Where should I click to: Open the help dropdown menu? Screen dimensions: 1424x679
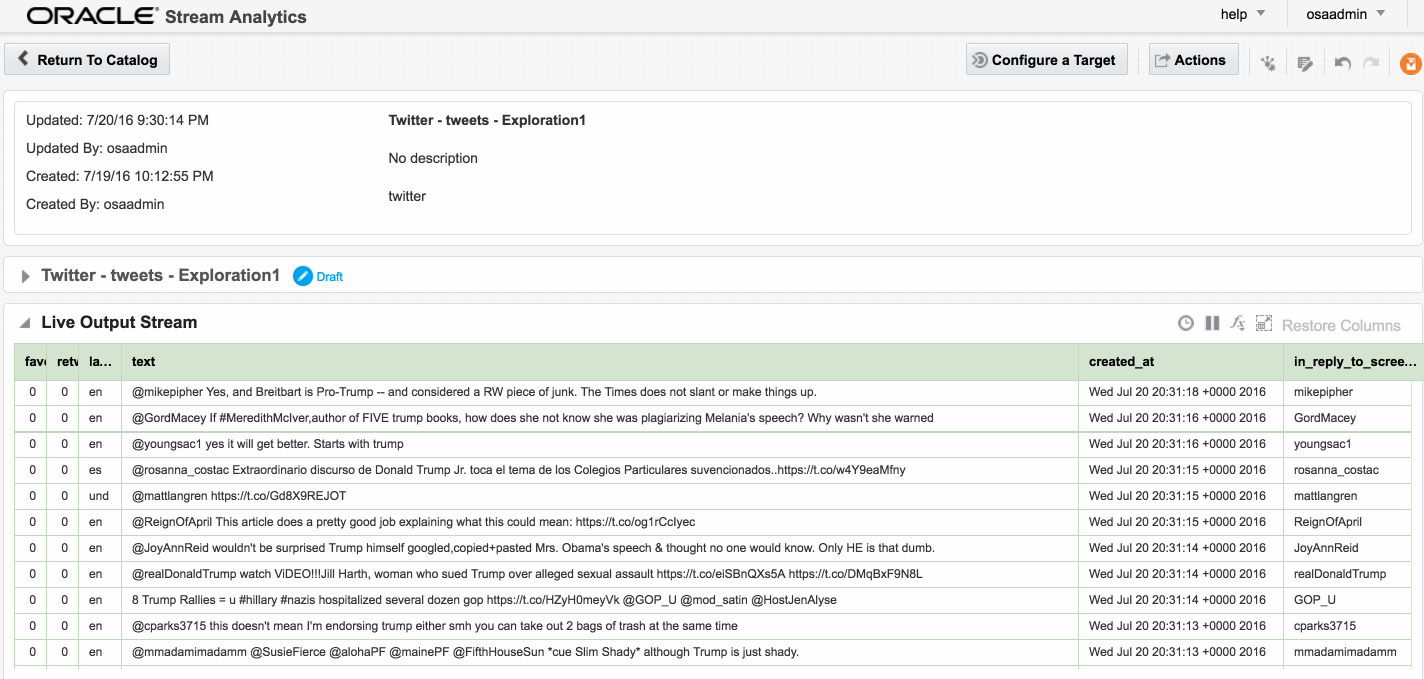(1243, 14)
